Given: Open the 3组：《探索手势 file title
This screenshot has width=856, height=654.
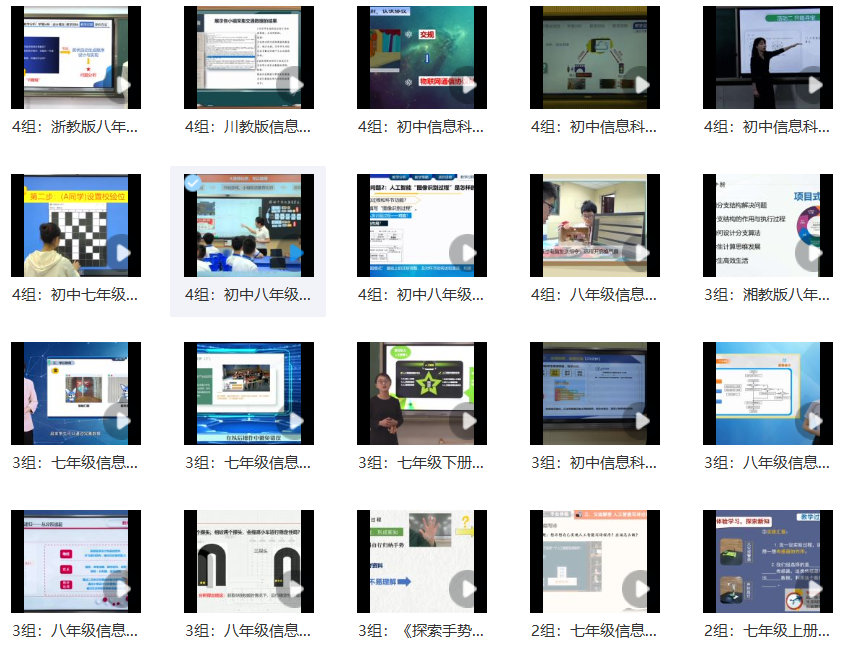Looking at the screenshot, I should click(421, 631).
